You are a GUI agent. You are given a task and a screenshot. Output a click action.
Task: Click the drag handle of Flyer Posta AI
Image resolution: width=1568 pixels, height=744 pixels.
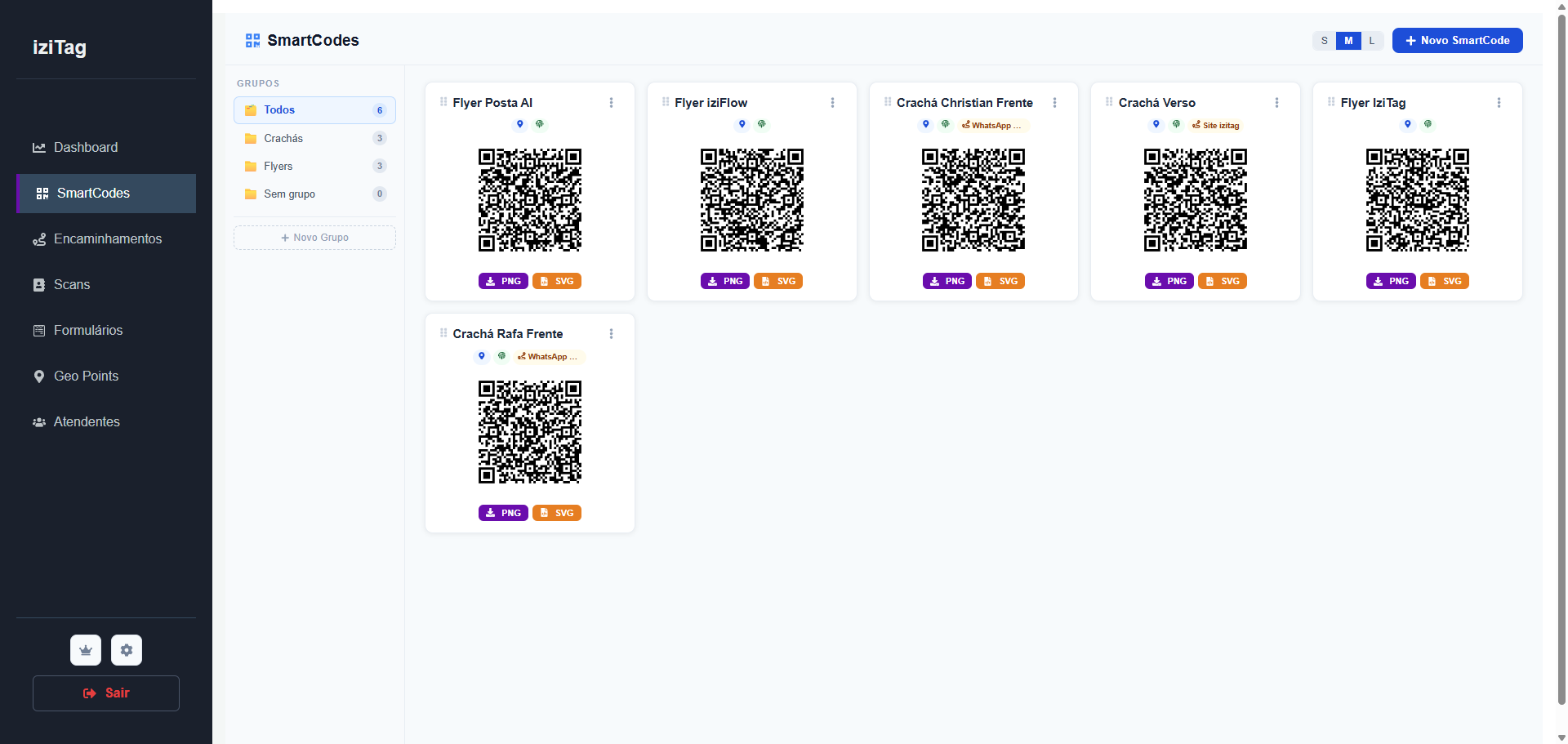443,102
